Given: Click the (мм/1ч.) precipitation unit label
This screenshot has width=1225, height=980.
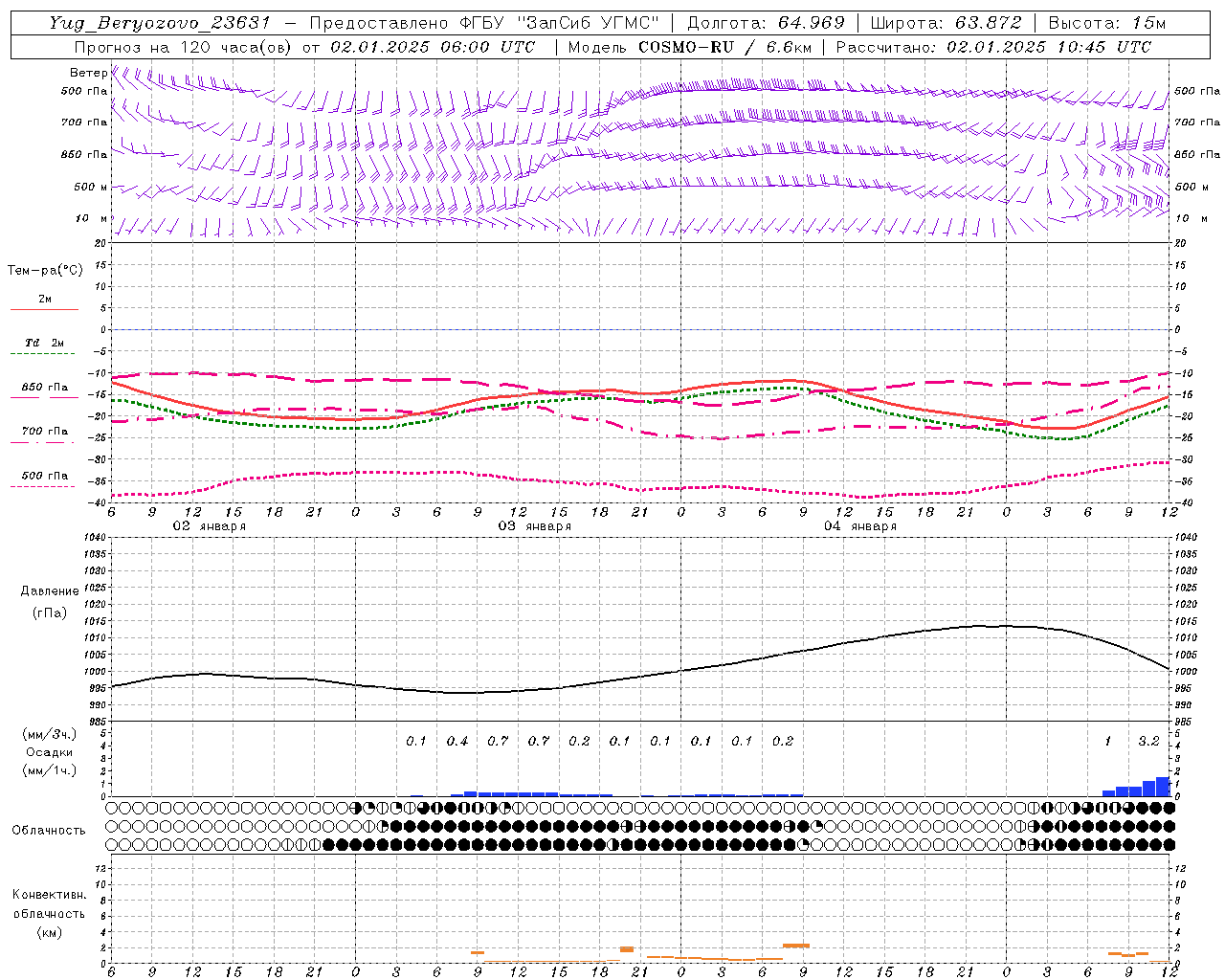Looking at the screenshot, I should point(50,770).
